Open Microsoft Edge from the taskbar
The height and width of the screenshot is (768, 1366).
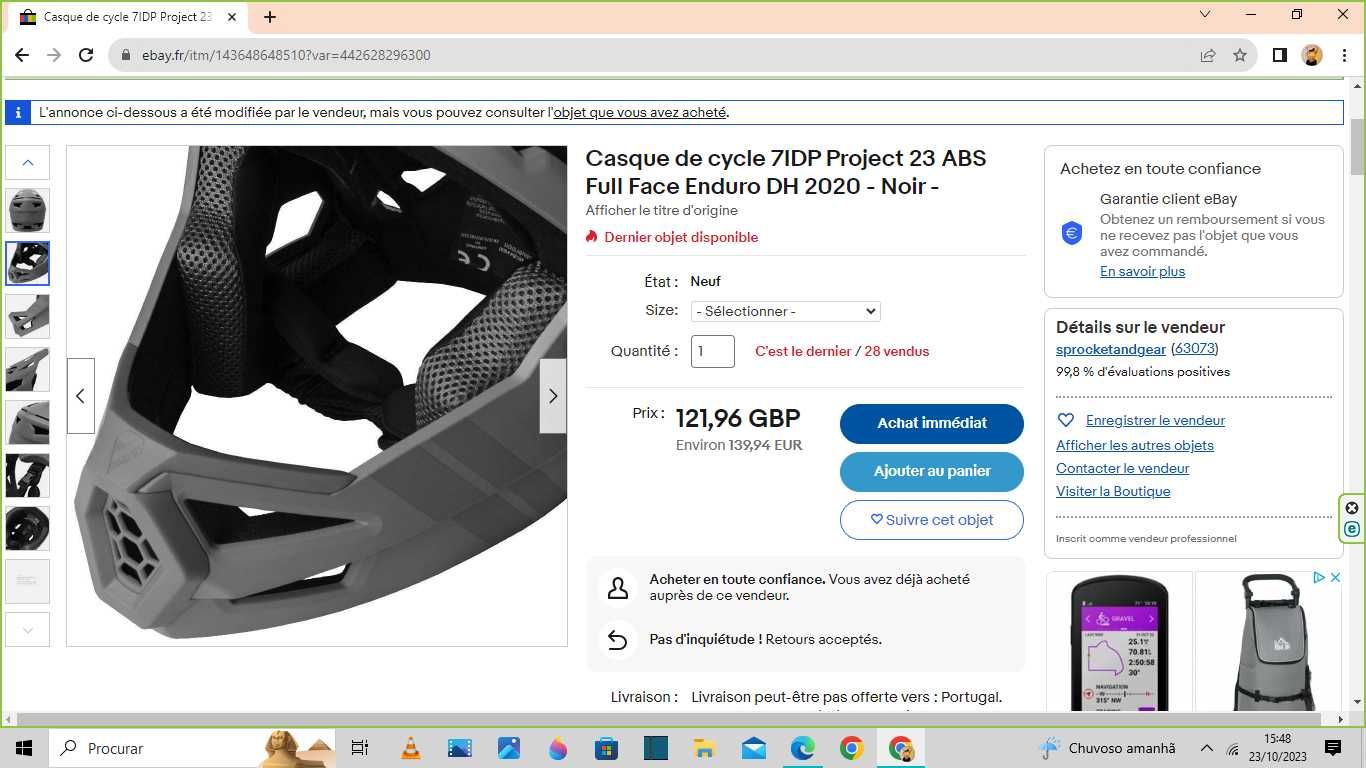(803, 748)
